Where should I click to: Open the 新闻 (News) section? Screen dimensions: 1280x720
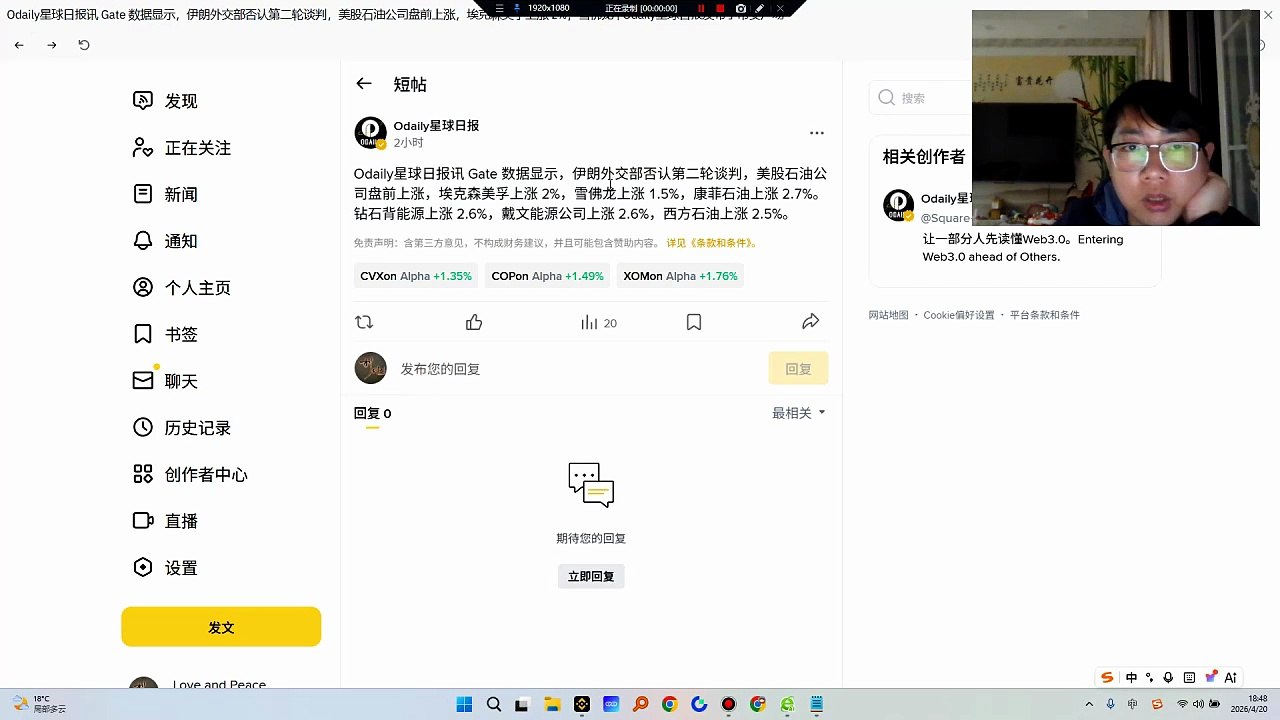166,194
